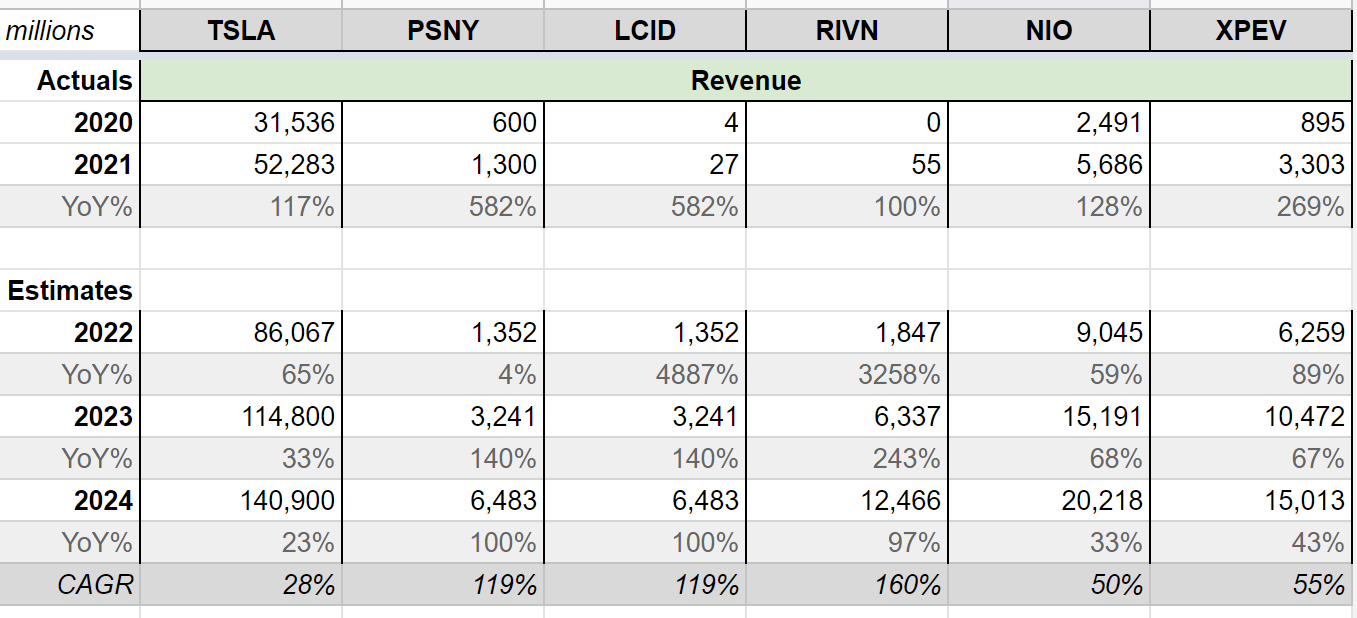Click NIO 2021 revenue cell 5,686
The width and height of the screenshot is (1357, 618).
click(x=1049, y=164)
